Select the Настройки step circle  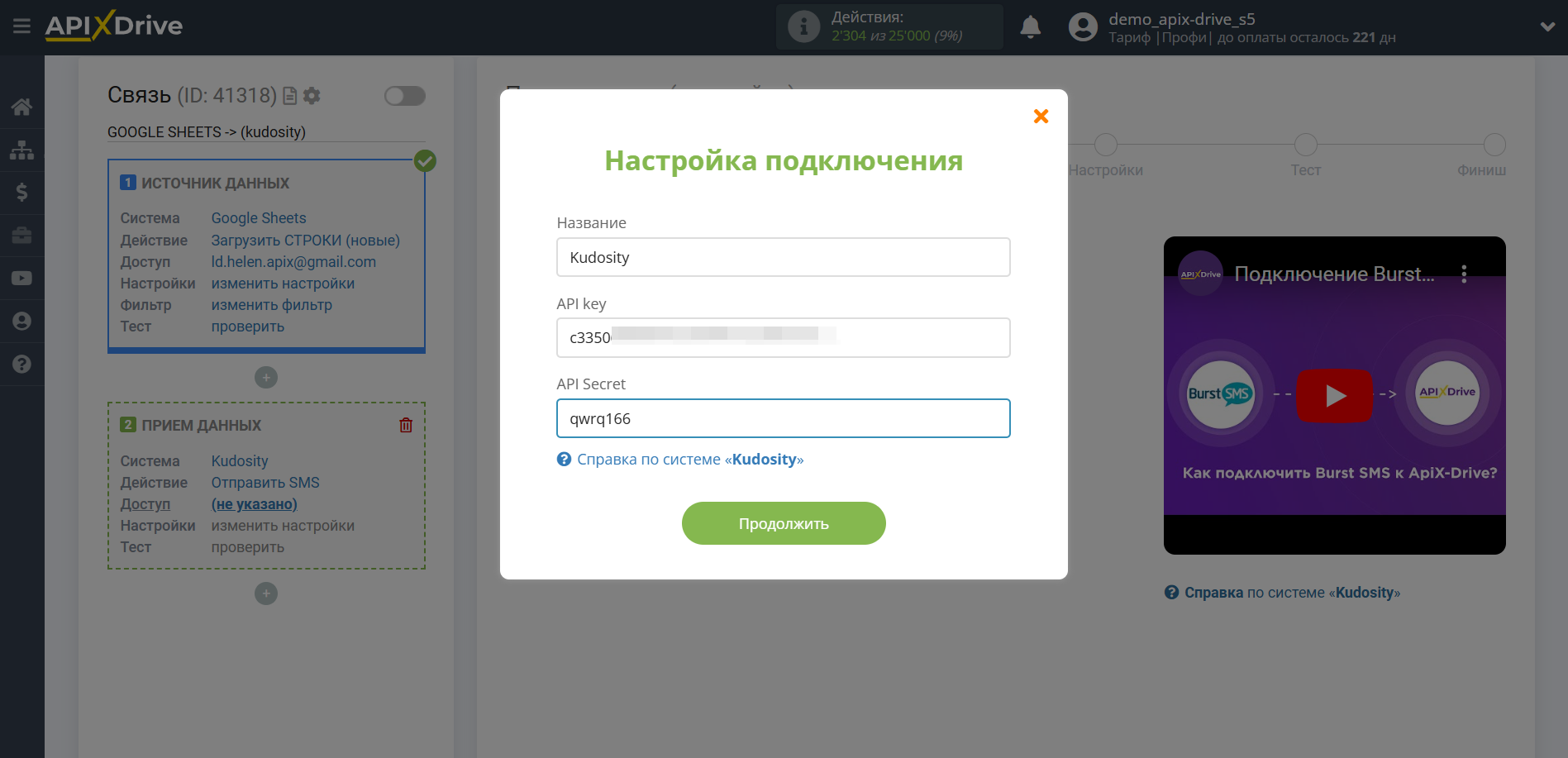point(1105,145)
